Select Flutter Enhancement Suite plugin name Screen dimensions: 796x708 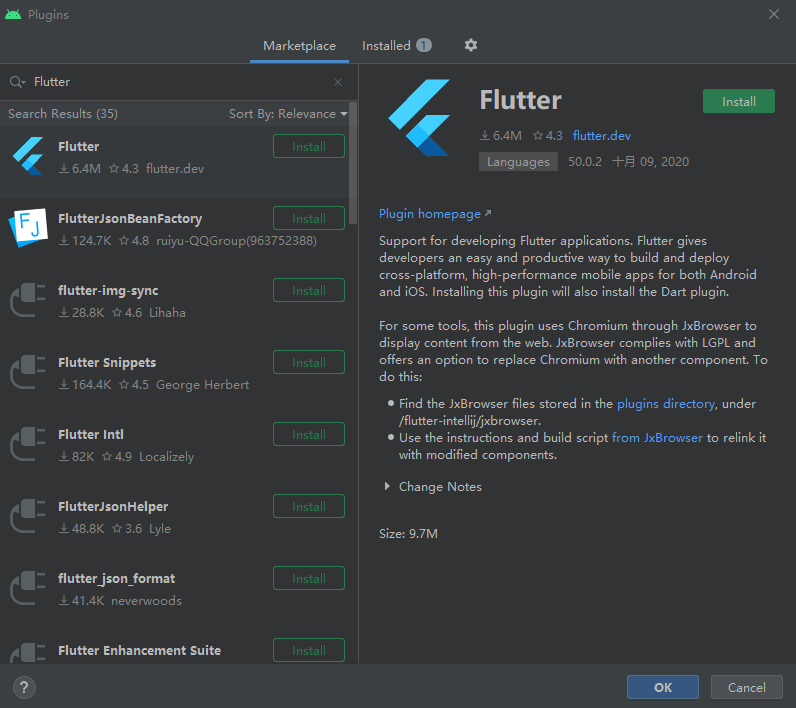pos(140,650)
